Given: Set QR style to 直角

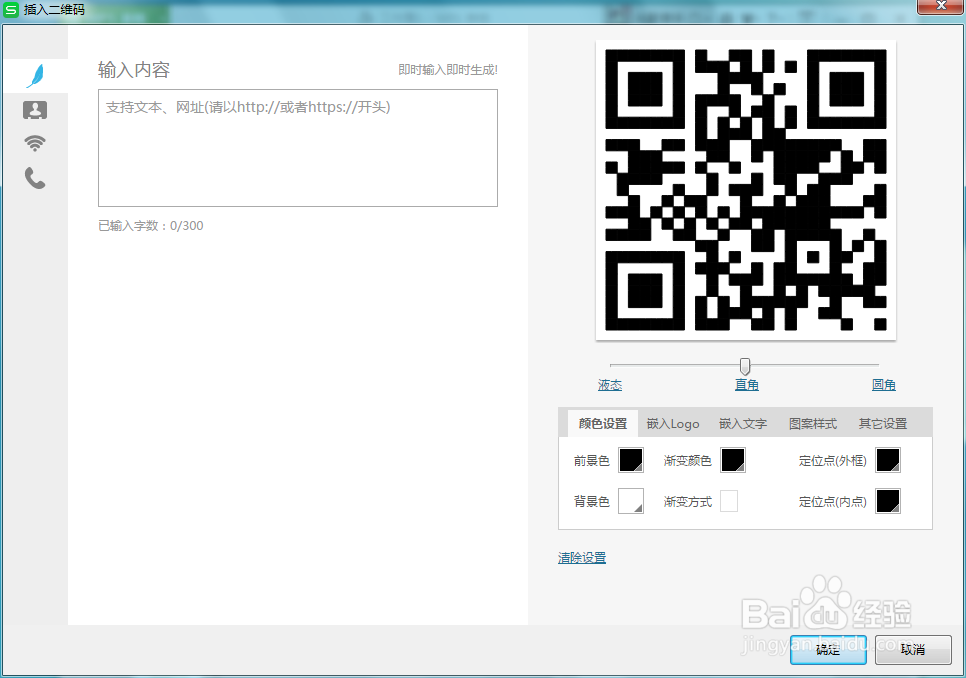Looking at the screenshot, I should (x=747, y=385).
